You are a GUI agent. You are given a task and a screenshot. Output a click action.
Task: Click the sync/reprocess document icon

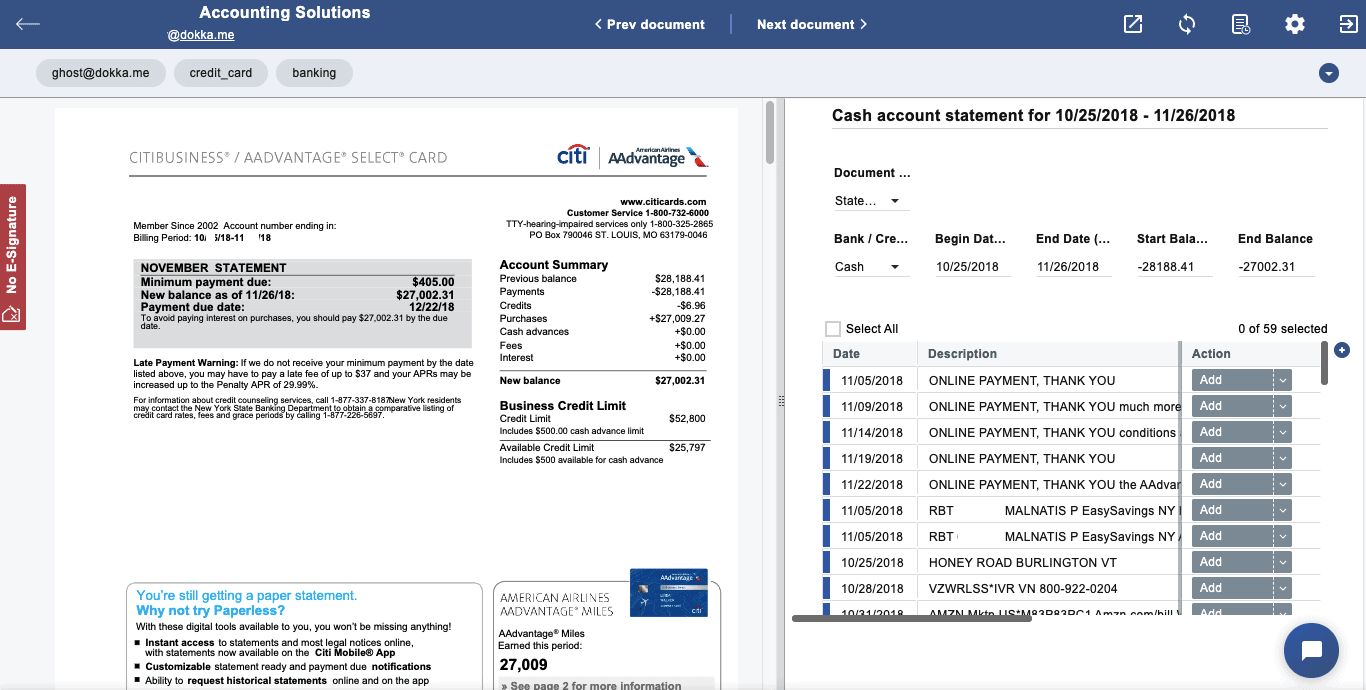(1187, 23)
